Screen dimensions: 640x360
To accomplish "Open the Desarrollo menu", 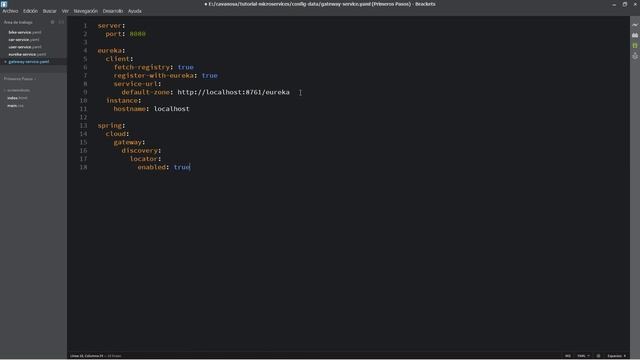I will coord(113,11).
